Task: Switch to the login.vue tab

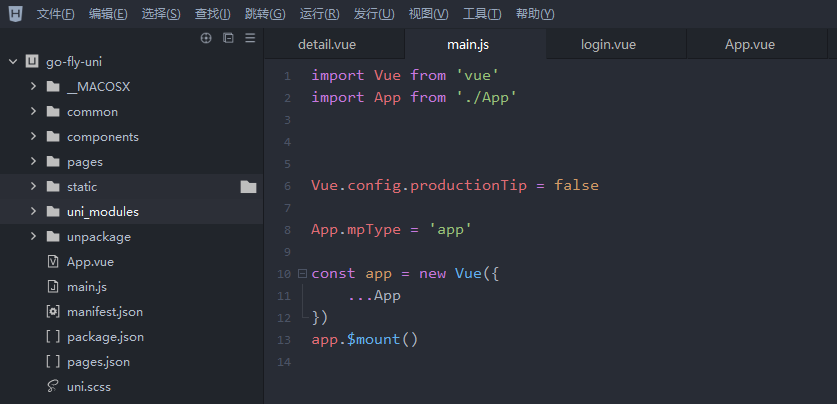Action: coord(608,45)
